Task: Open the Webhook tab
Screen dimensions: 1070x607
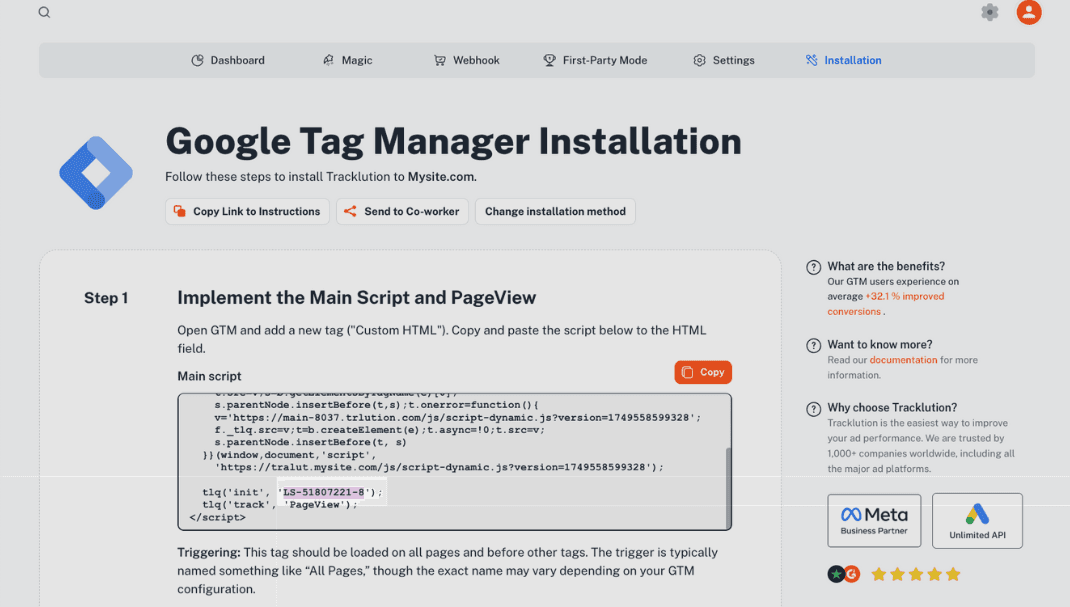Action: [x=467, y=60]
